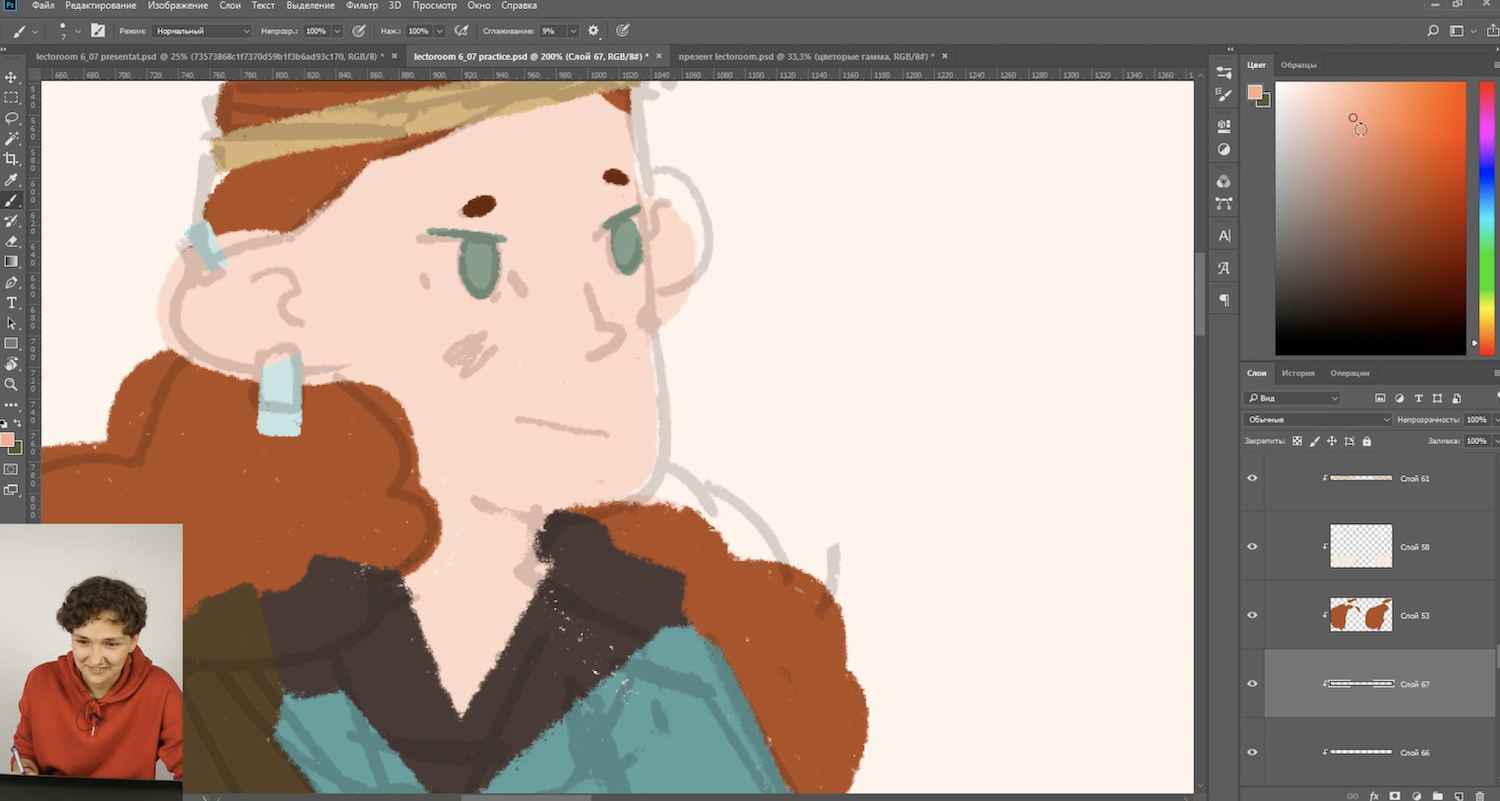1500x801 pixels.
Task: Select the Zoom tool
Action: pyautogui.click(x=12, y=384)
